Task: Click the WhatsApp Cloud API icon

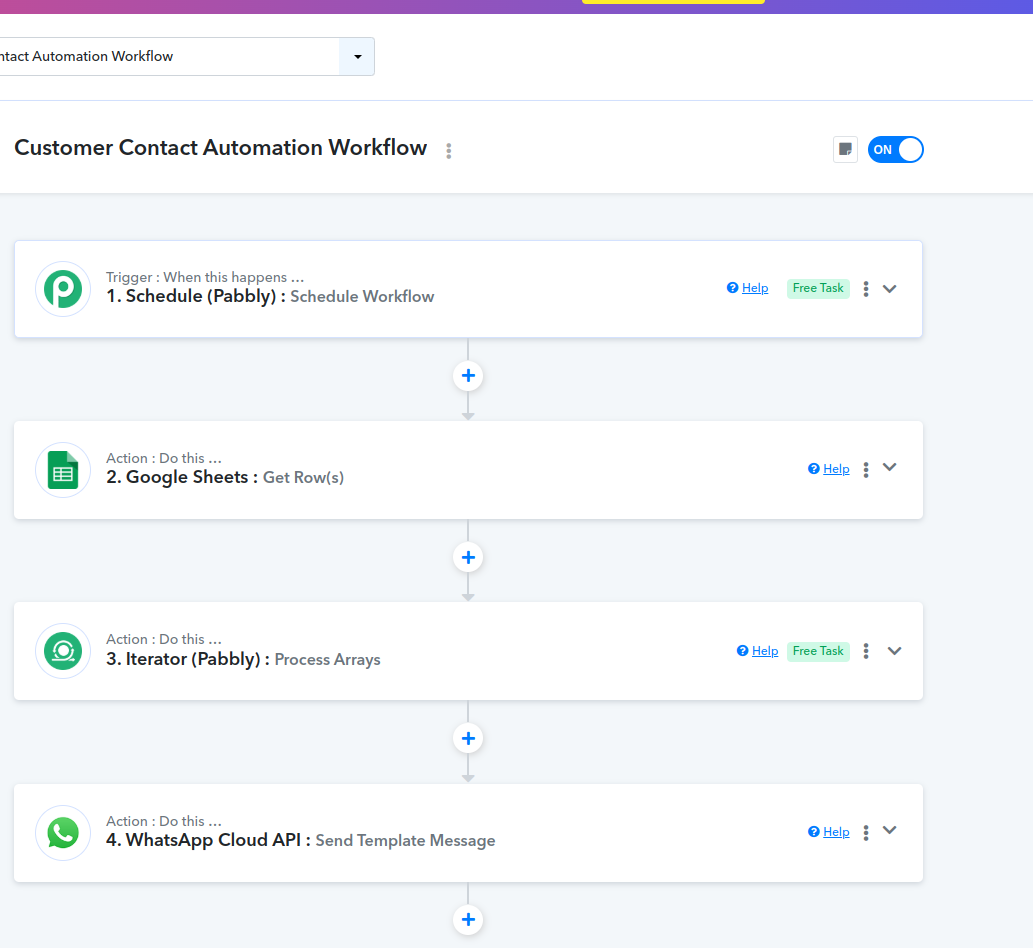Action: 63,833
